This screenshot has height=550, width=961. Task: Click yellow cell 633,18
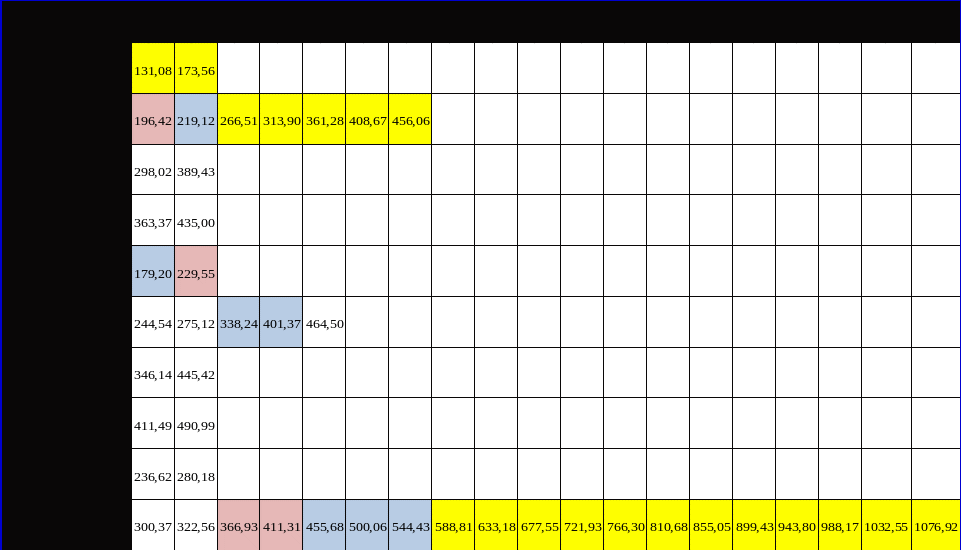pos(496,525)
